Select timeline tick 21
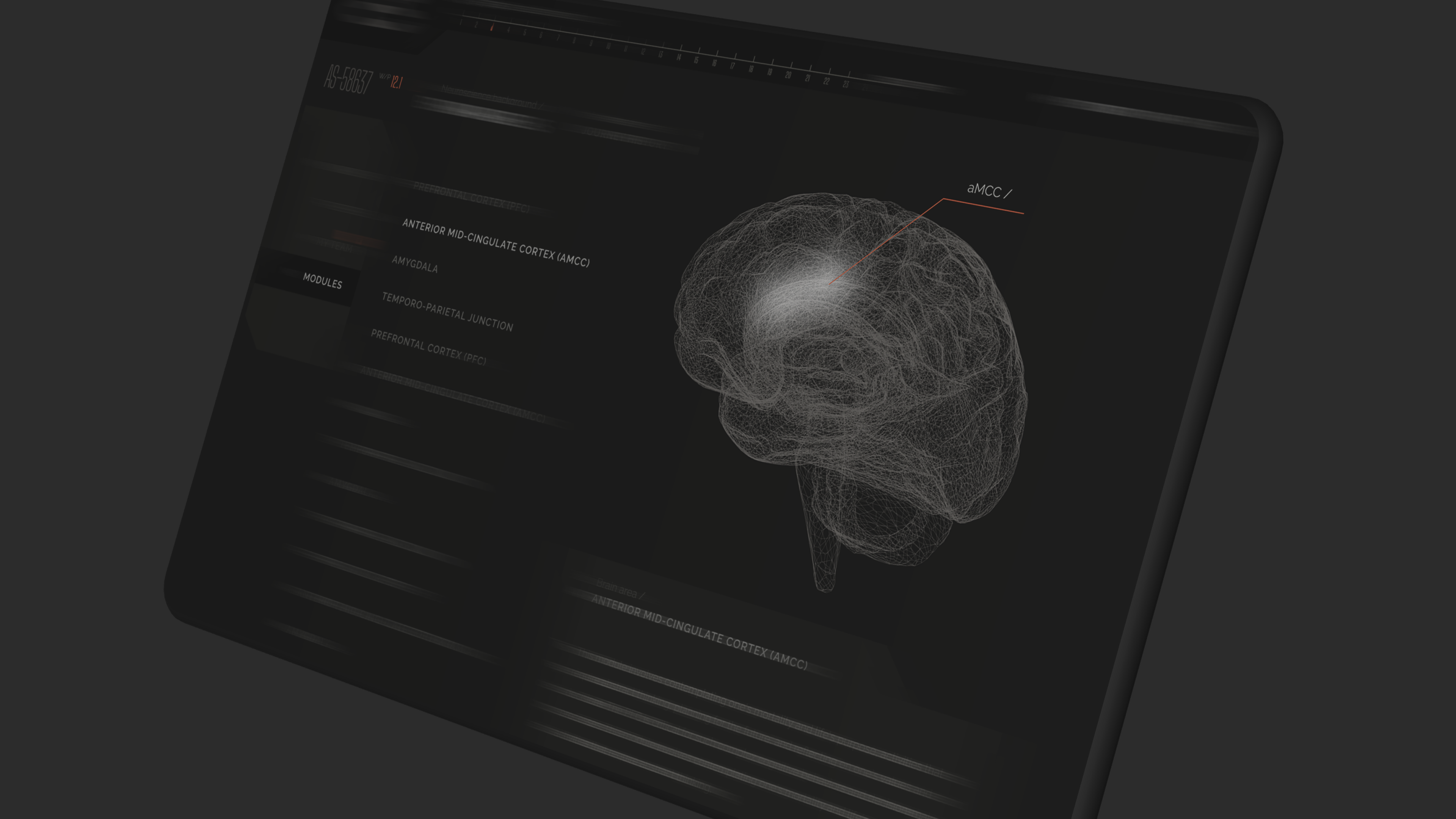The image size is (1456, 819). point(807,78)
